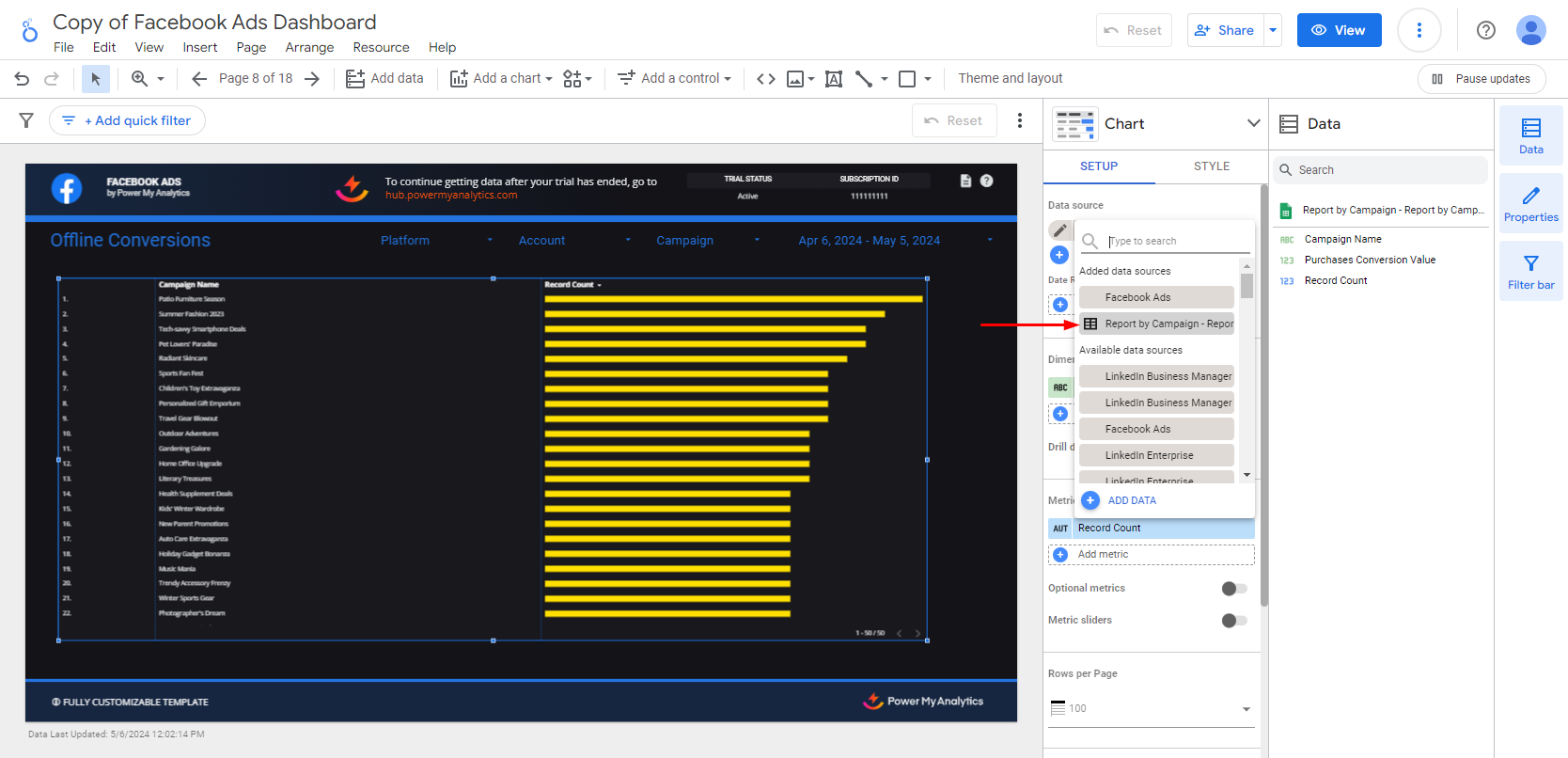The image size is (1568, 758).
Task: Insert an image using the image icon
Action: 795,79
